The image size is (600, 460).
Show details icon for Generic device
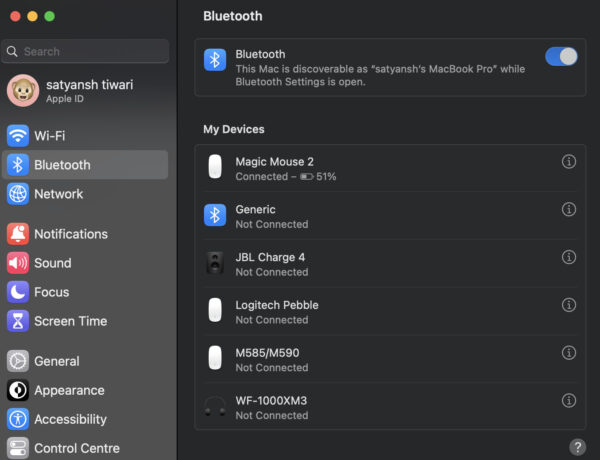569,209
